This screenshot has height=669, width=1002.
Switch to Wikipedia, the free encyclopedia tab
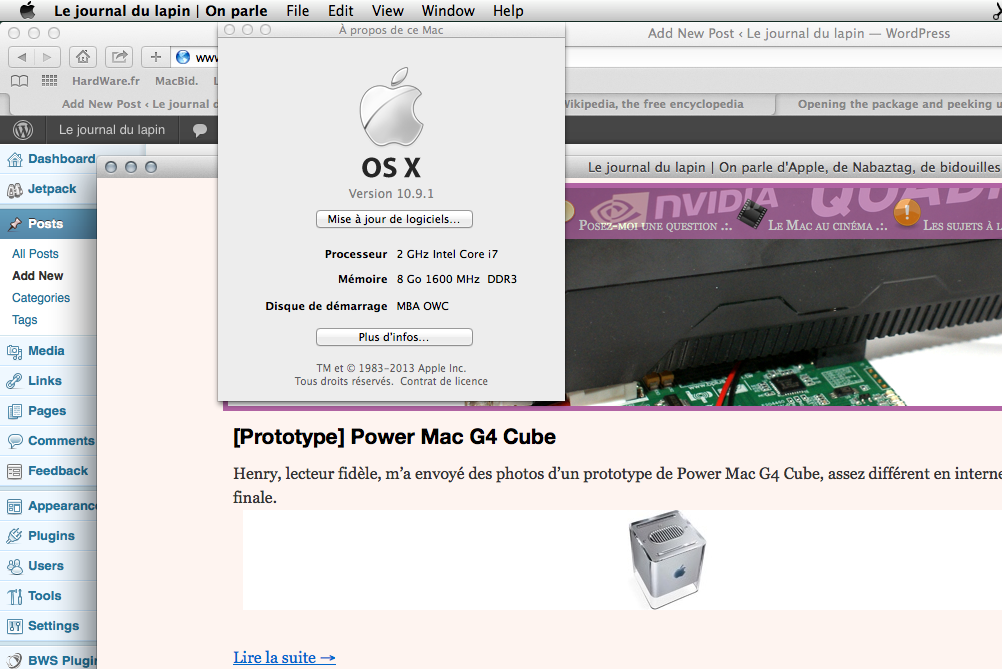coord(668,104)
